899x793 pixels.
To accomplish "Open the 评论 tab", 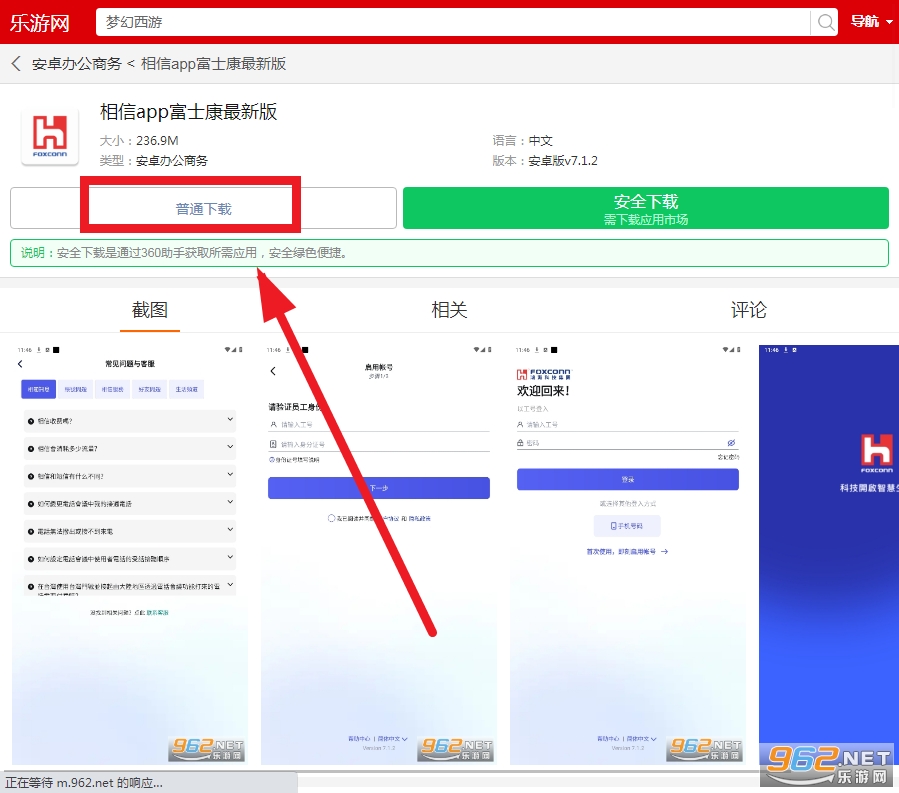I will [x=748, y=310].
